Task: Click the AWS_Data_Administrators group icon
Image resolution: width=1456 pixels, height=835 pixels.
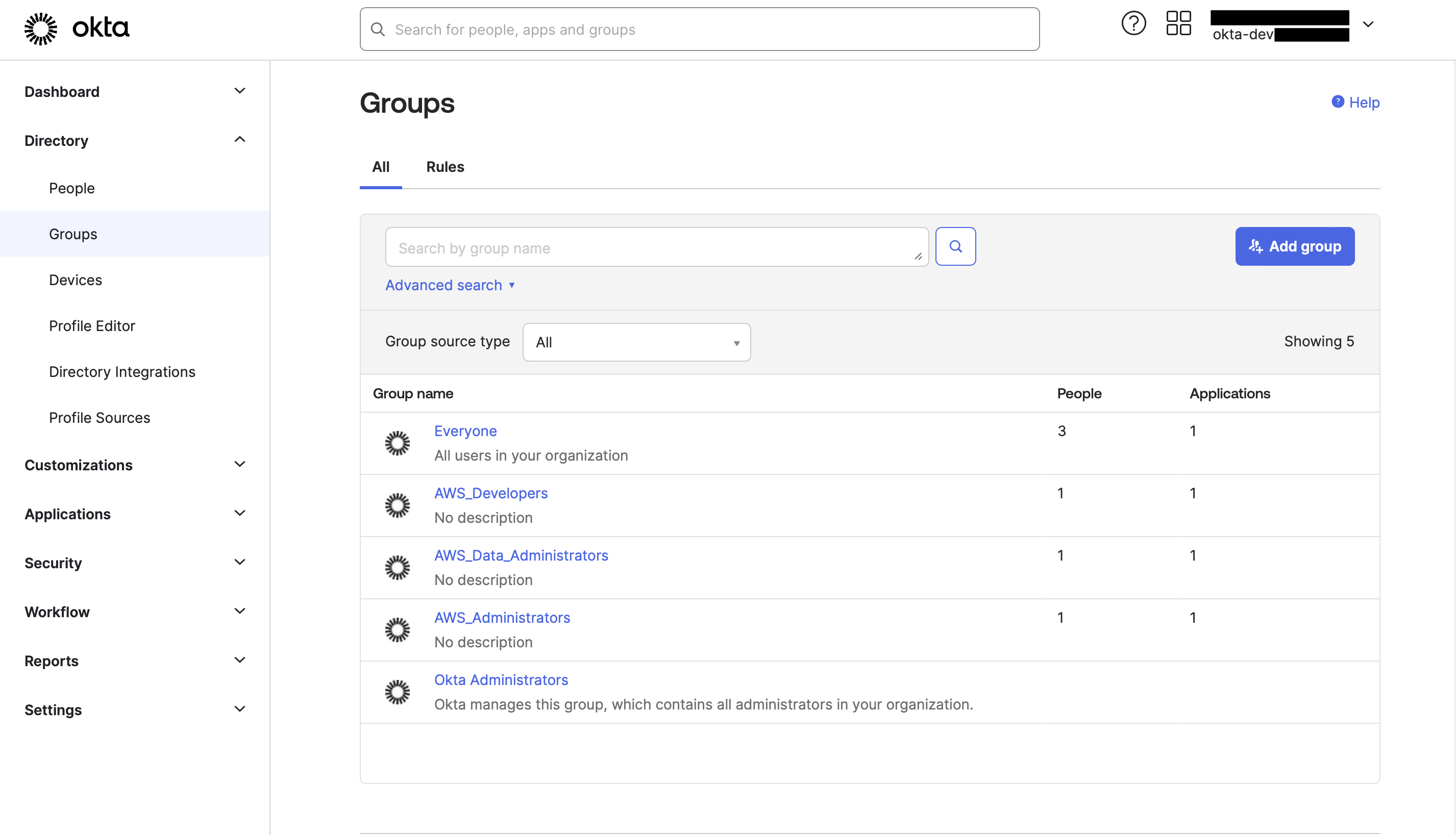Action: click(x=398, y=568)
